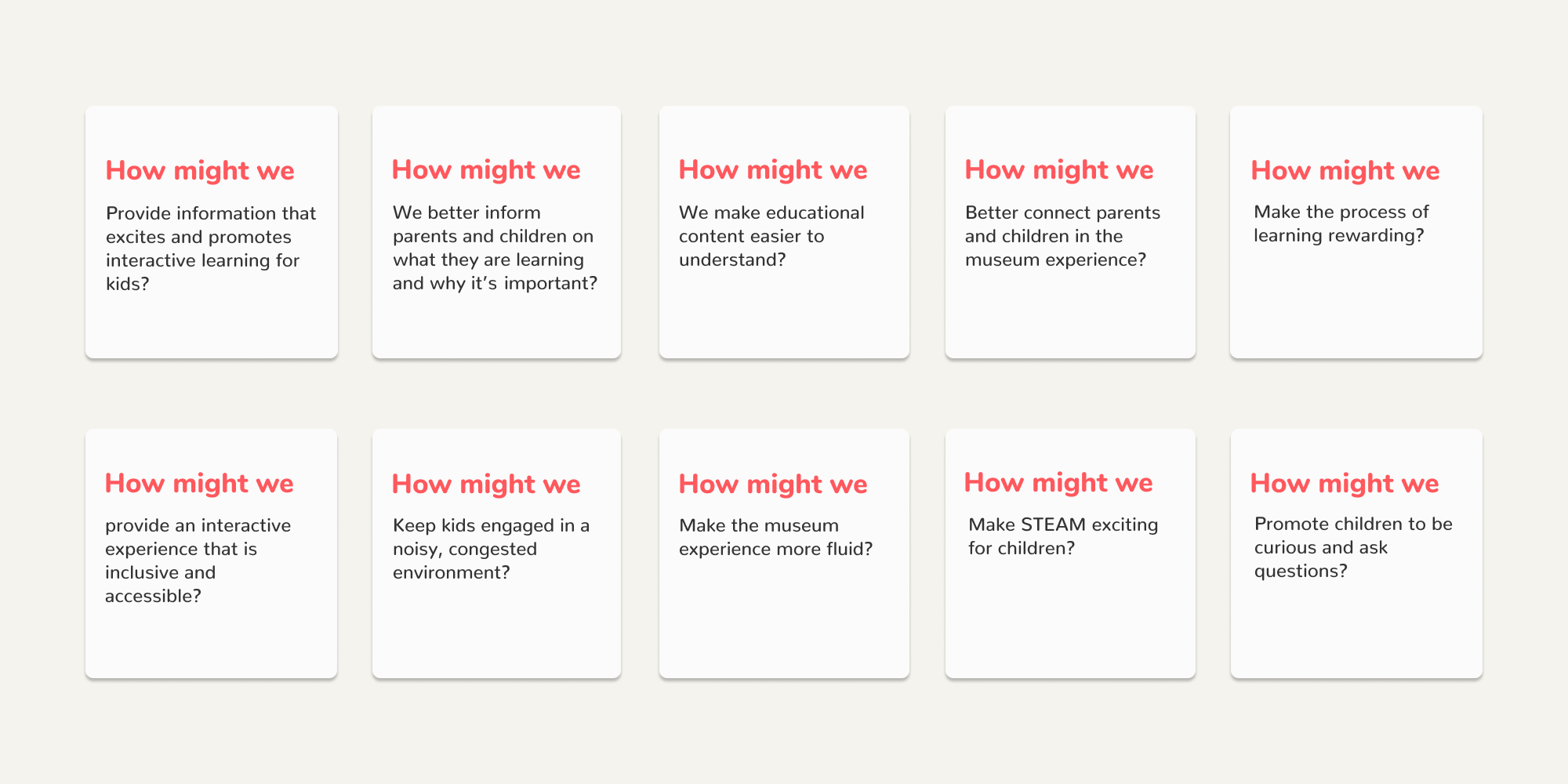Click heading above 'Promote children to be curious'
Image resolution: width=1568 pixels, height=784 pixels.
click(x=1345, y=484)
